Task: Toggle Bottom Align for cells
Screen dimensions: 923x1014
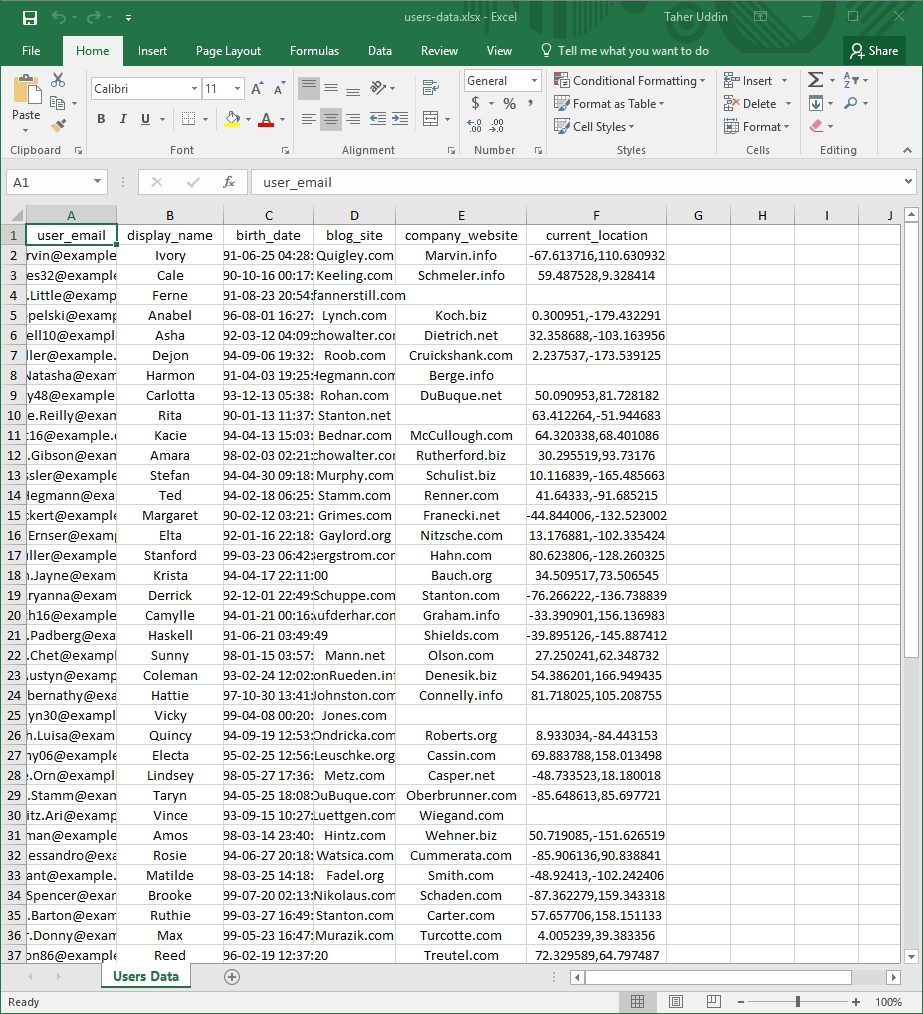Action: click(353, 89)
